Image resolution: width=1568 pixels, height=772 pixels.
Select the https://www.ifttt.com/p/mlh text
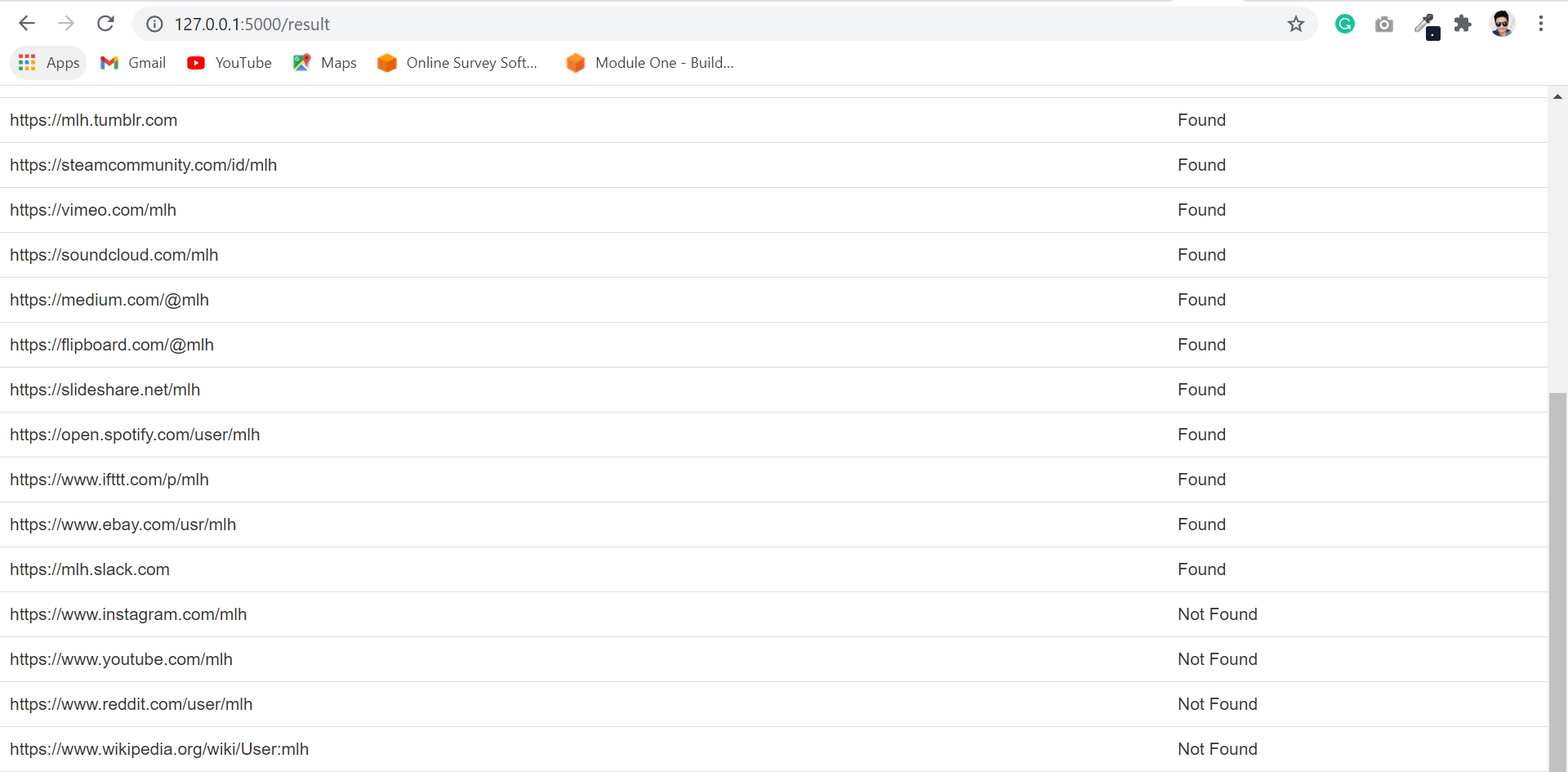point(109,480)
